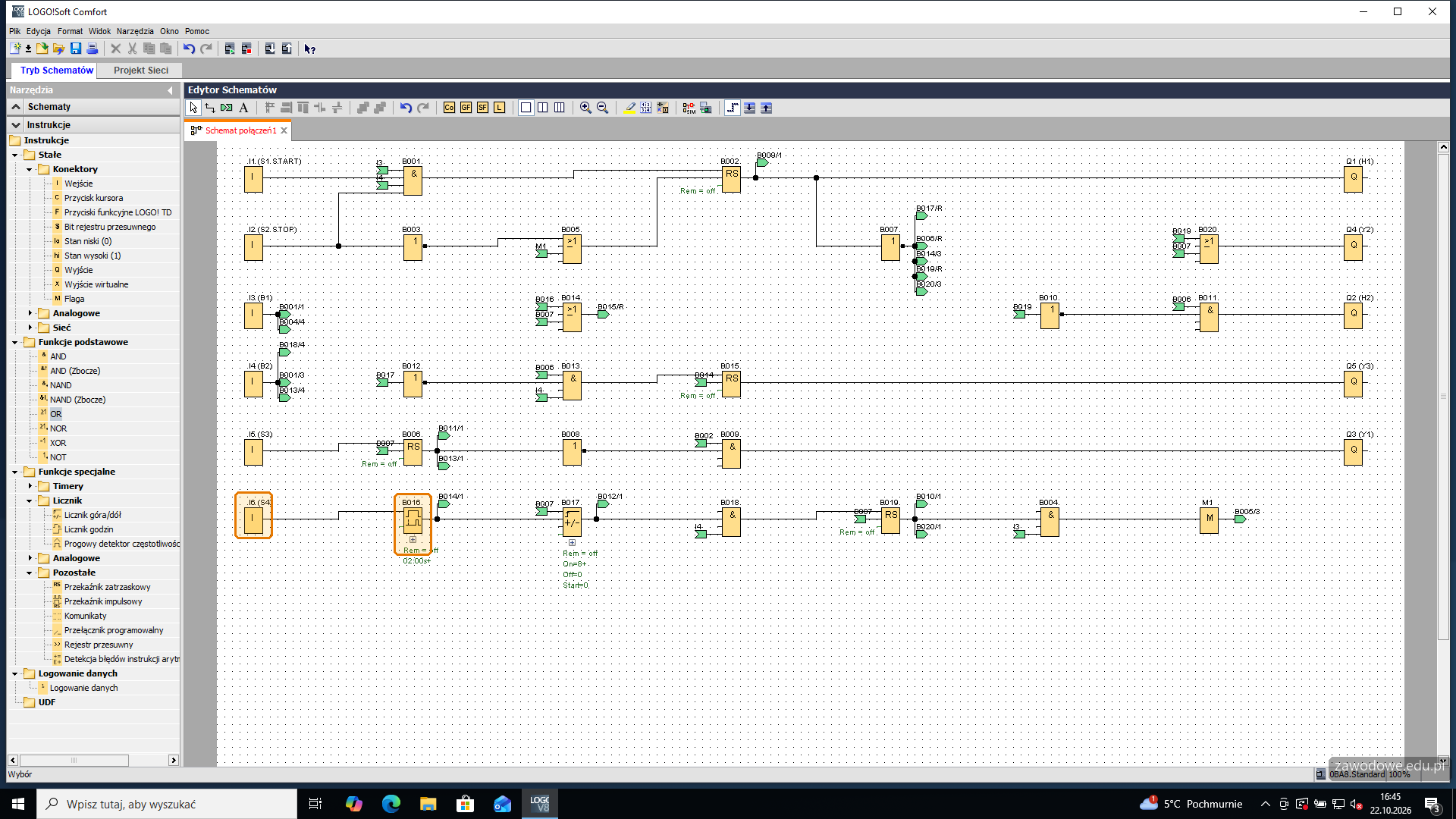The width and height of the screenshot is (1456, 819).
Task: Toggle three-pane split view layout
Action: pos(559,108)
